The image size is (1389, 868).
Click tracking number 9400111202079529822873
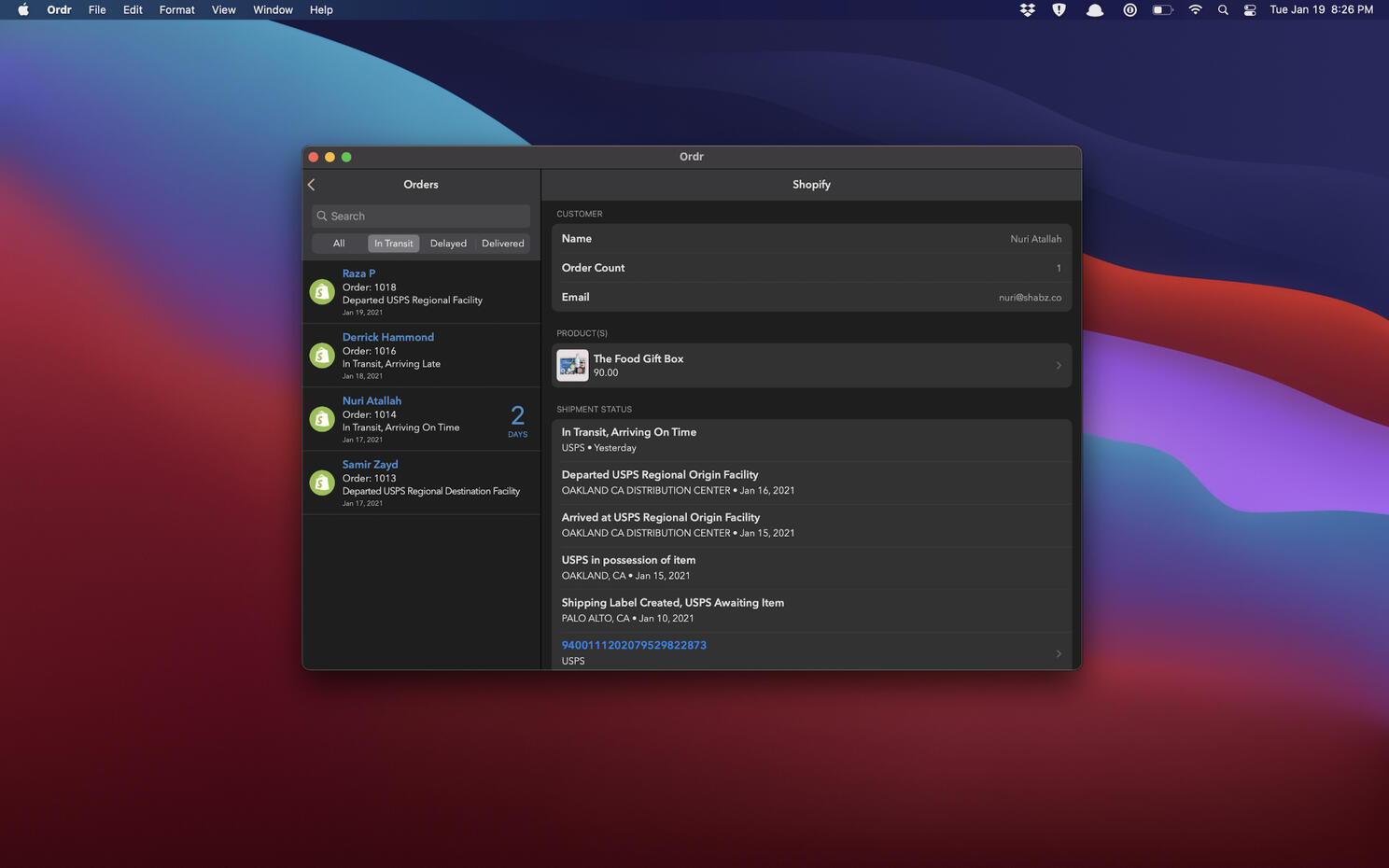(x=634, y=645)
